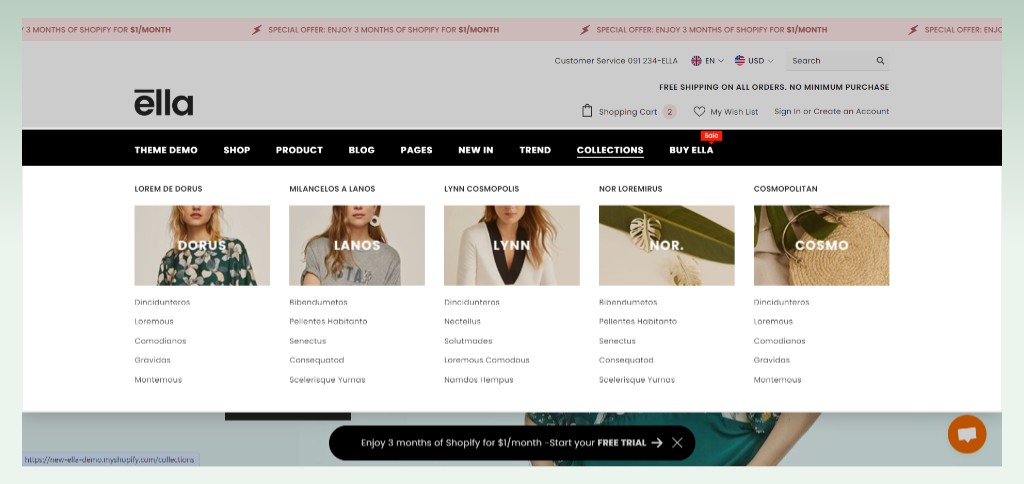Click the LOREM DE DORUS heading

(168, 189)
